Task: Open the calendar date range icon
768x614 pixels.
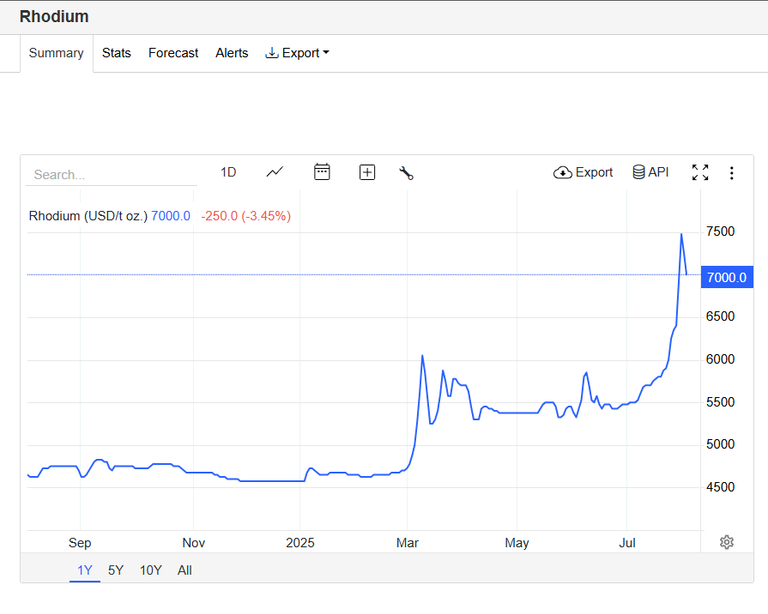Action: 322,172
